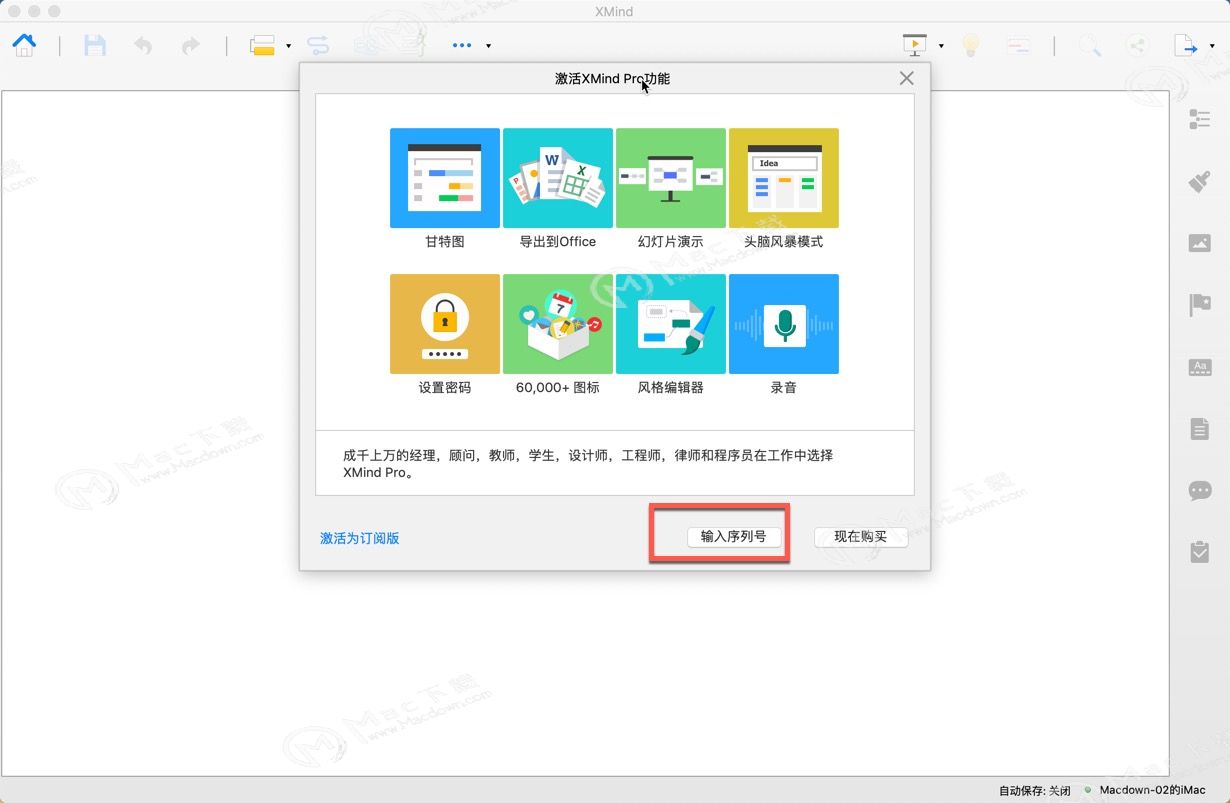Open the comments bubble sidebar icon
Screen dimensions: 1230x803
(x=1200, y=490)
